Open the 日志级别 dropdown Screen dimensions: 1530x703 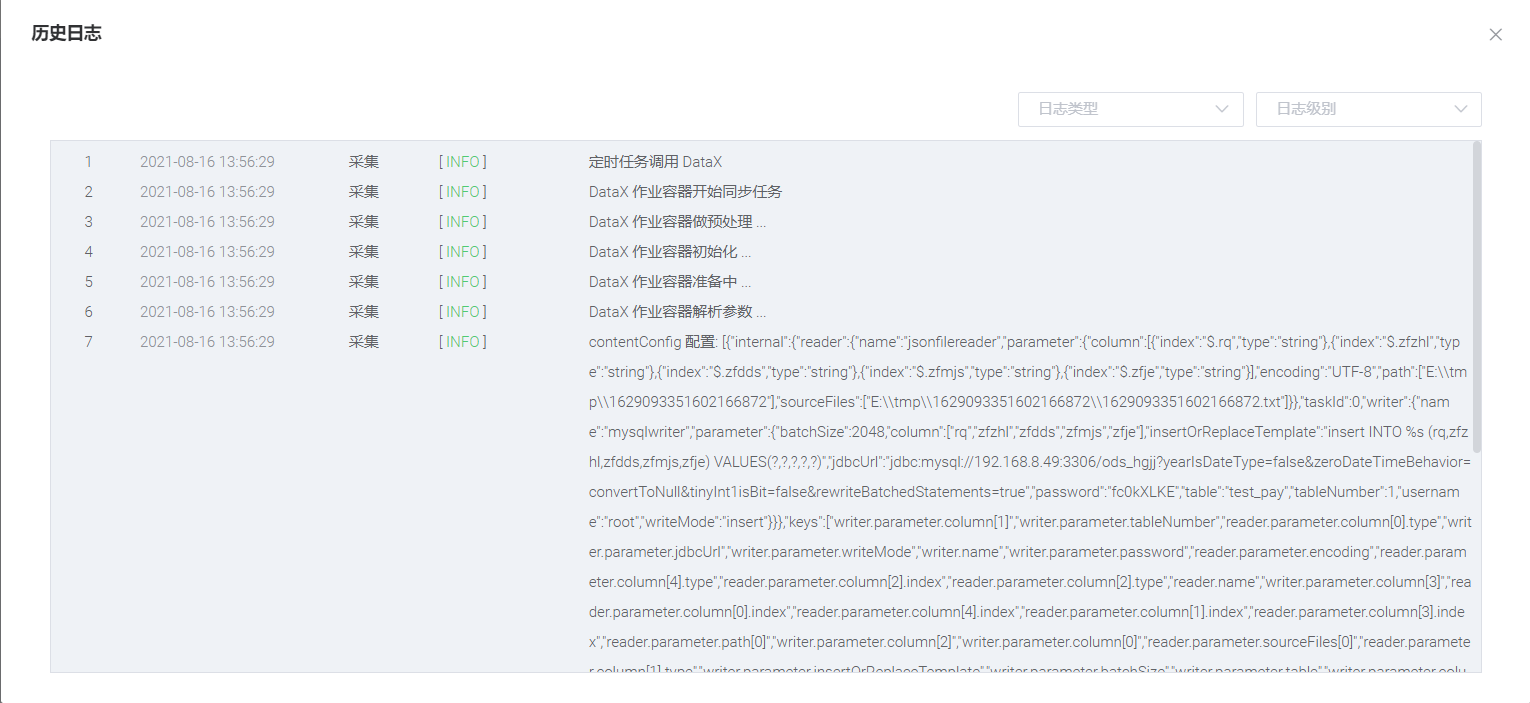1368,109
